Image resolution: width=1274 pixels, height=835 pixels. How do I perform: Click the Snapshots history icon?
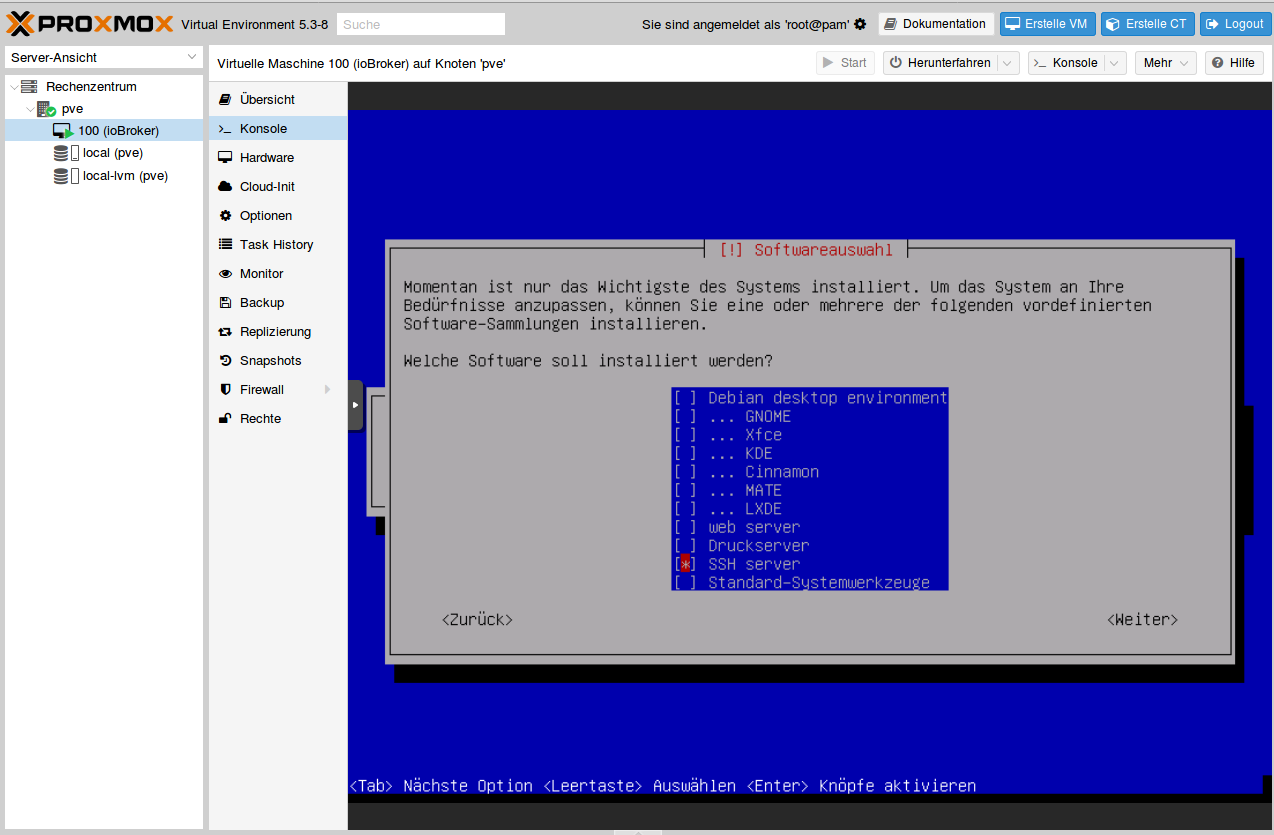click(x=225, y=361)
